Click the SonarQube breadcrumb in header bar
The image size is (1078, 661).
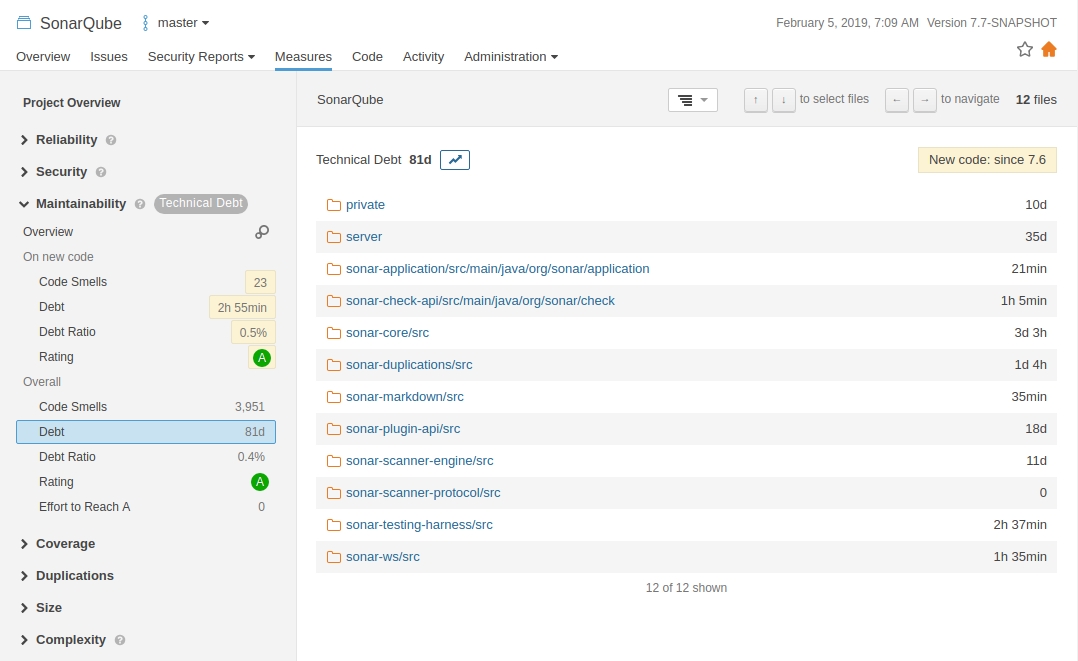tap(350, 100)
